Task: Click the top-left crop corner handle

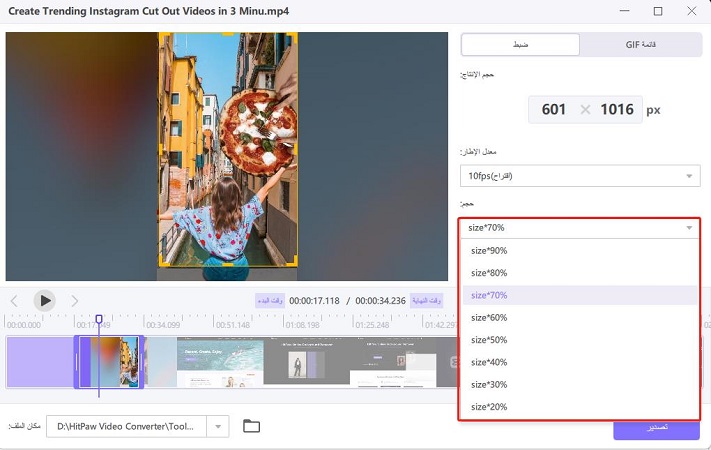Action: click(x=163, y=37)
